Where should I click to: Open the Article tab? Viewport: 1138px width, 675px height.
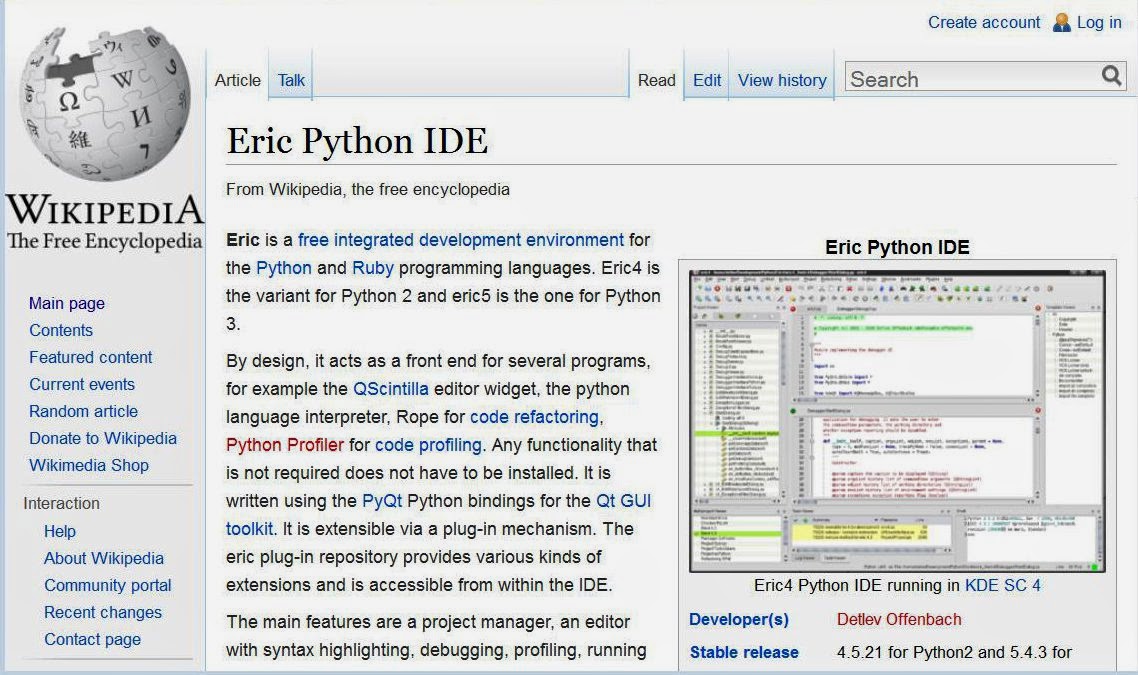point(237,80)
